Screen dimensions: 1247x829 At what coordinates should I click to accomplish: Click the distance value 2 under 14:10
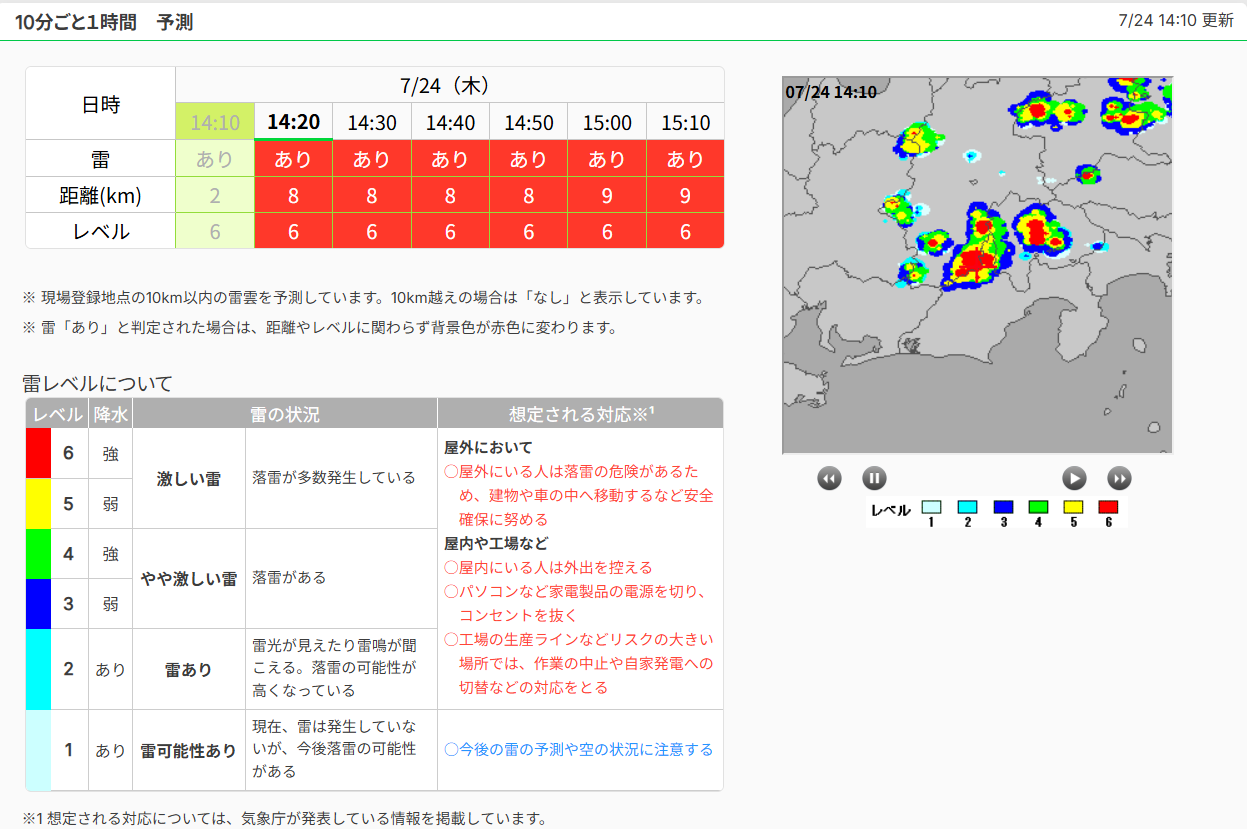coord(215,196)
